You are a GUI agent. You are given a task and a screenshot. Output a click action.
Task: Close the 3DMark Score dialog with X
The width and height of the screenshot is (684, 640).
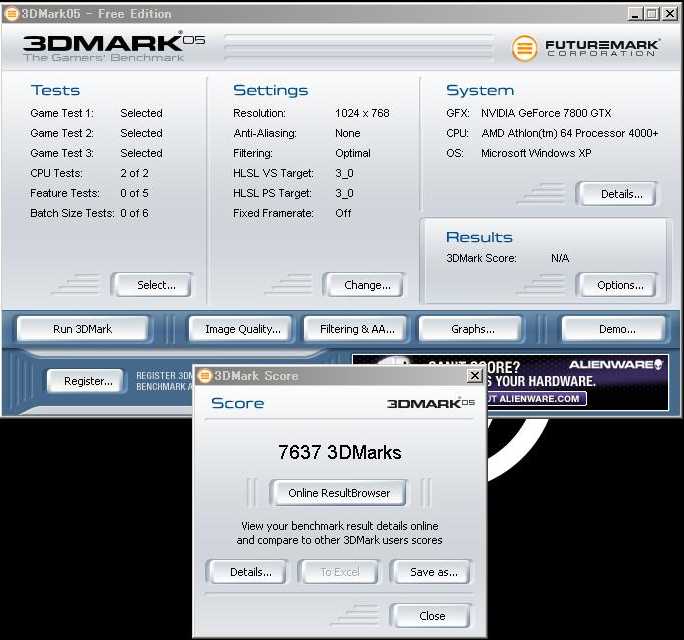[x=474, y=376]
